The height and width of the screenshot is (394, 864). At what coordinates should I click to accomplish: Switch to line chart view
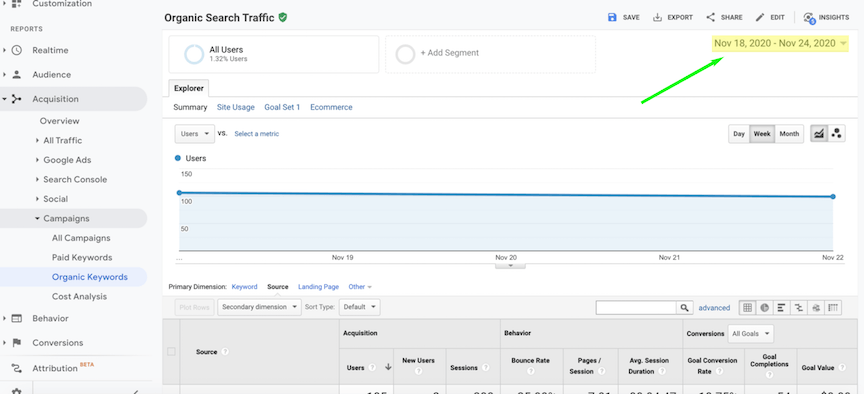point(819,133)
